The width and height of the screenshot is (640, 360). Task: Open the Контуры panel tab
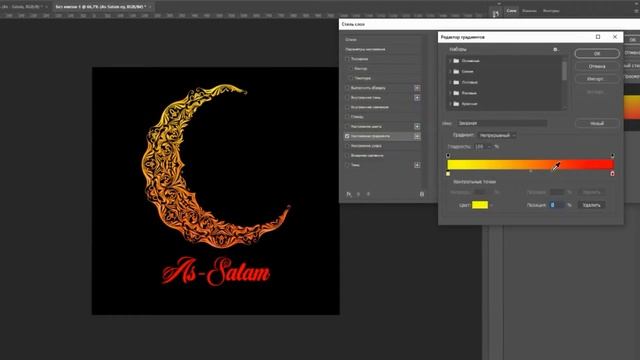pyautogui.click(x=551, y=11)
